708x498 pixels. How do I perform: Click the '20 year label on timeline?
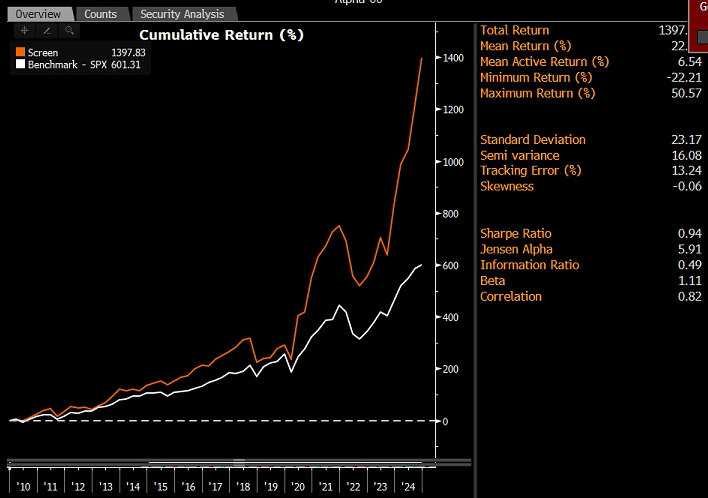[298, 487]
